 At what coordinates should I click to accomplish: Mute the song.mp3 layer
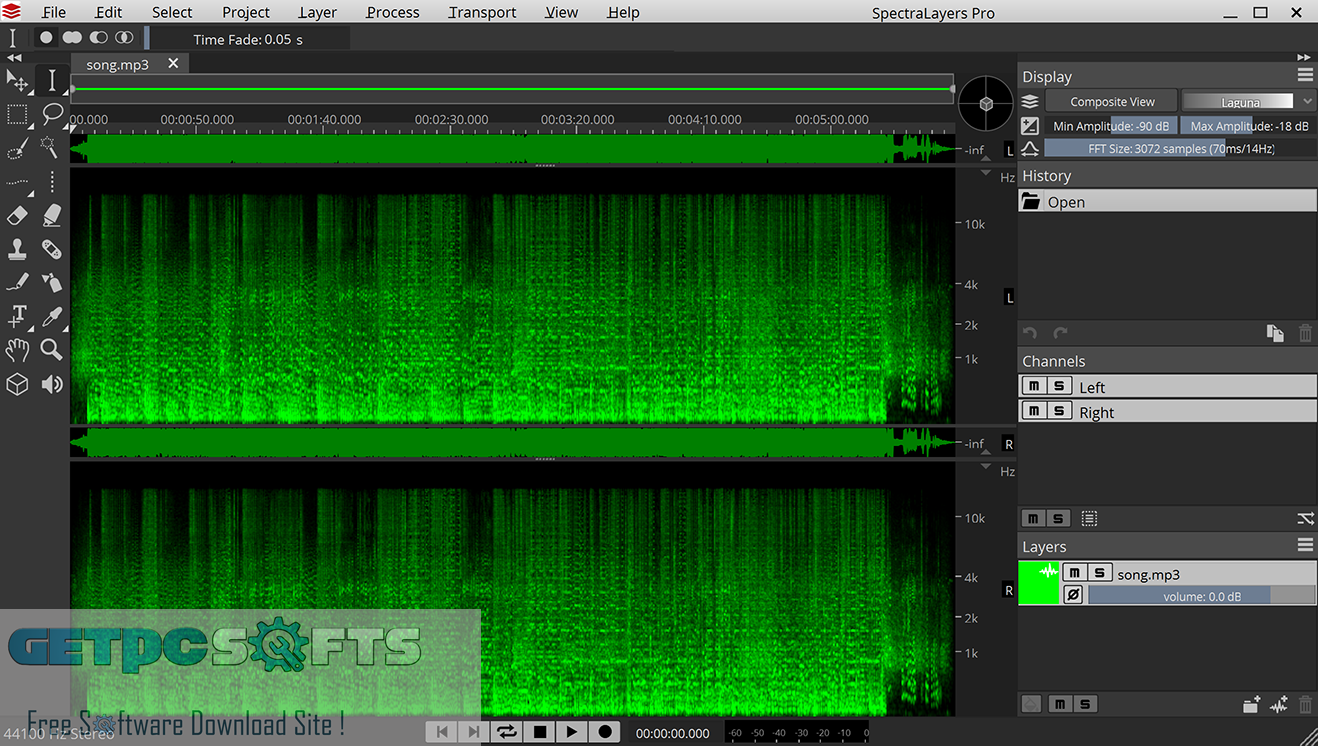click(1075, 573)
